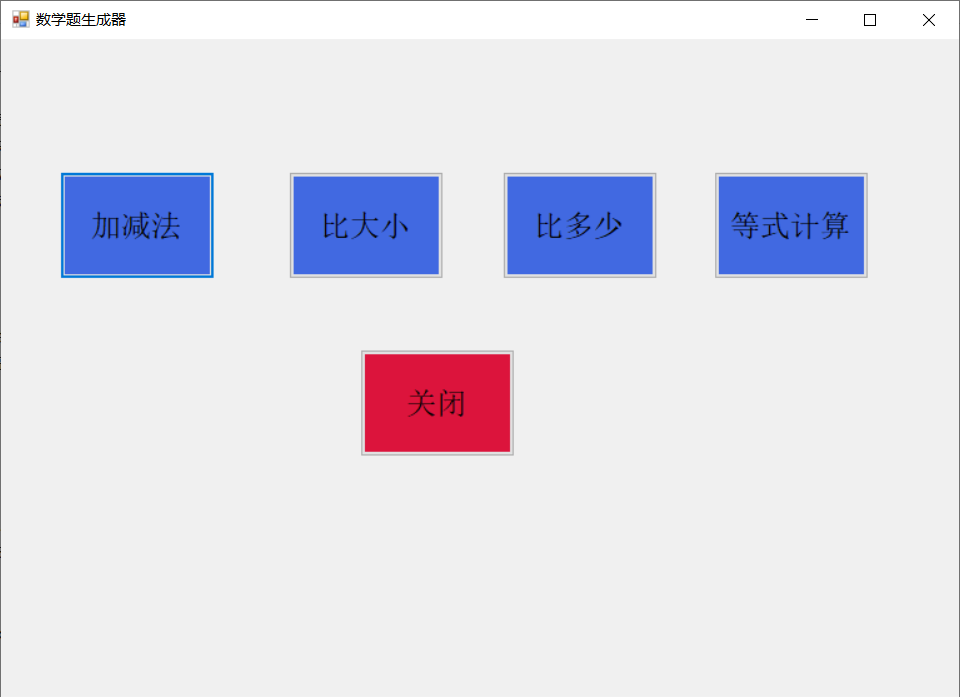Screen dimensions: 960x697
Task: Close the application with the X button
Action: tap(928, 19)
